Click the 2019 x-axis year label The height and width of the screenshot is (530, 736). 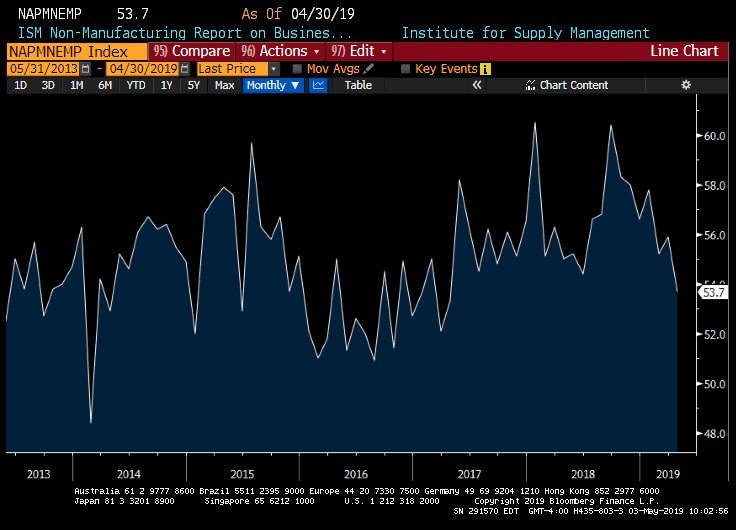[x=668, y=474]
